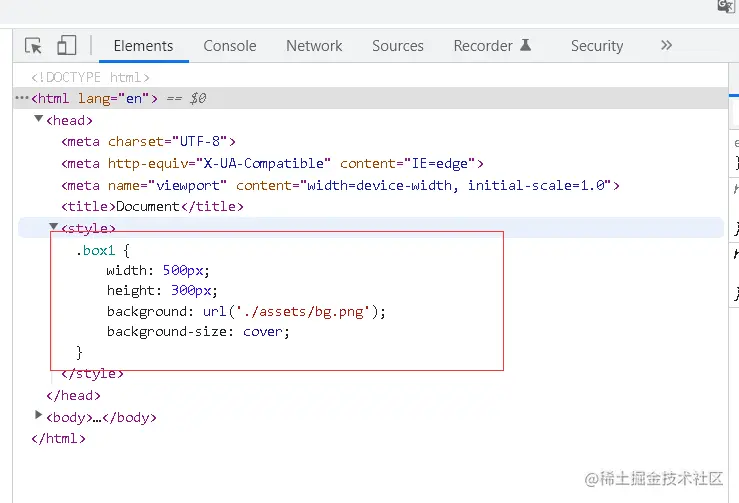
Task: Select the meta viewport node
Action: [340, 185]
